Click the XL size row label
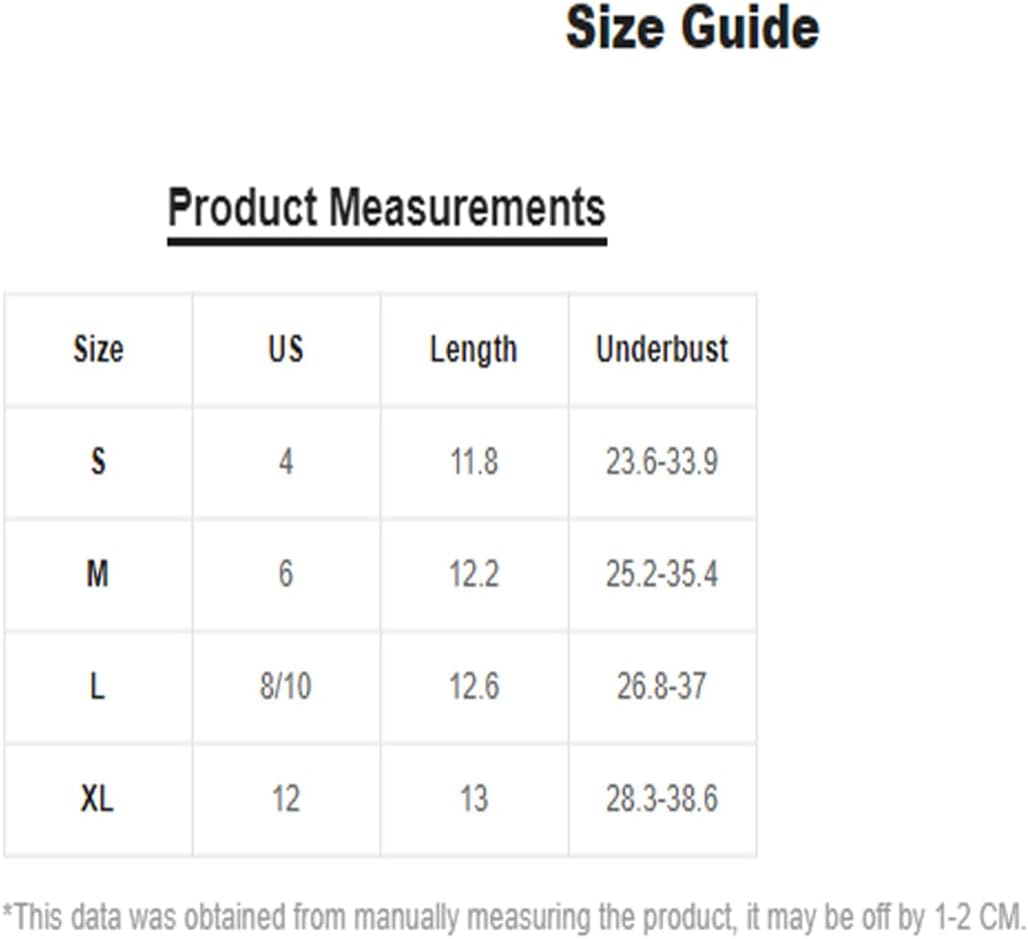 tap(97, 799)
